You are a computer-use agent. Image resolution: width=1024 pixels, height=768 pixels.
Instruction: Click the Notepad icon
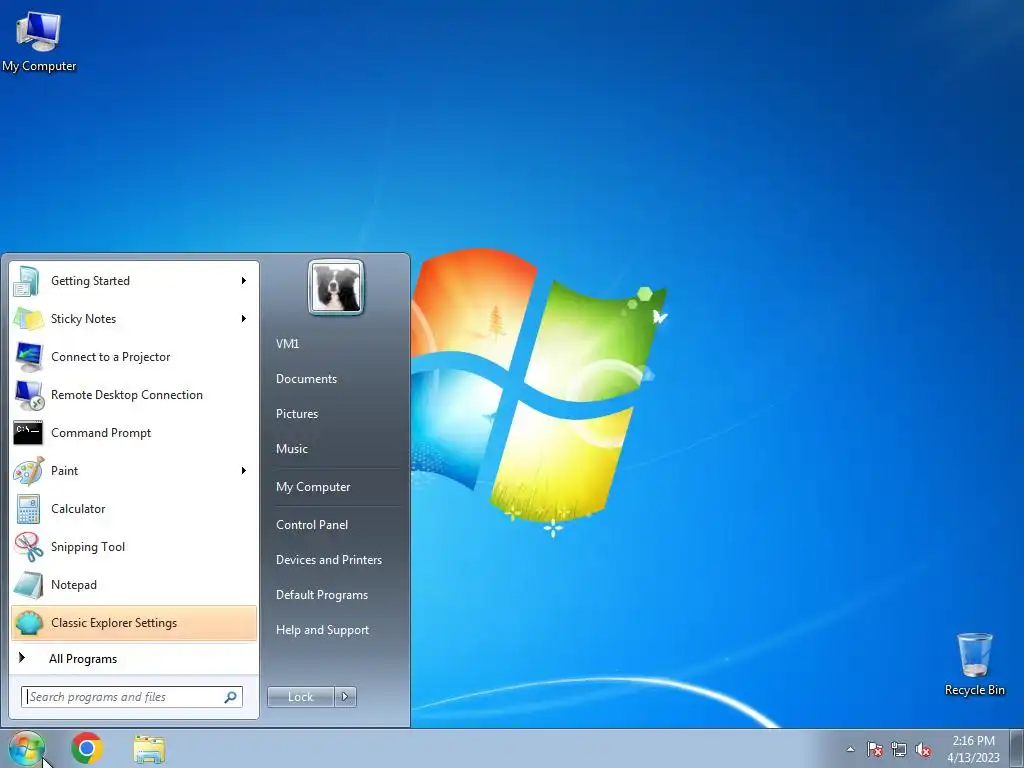28,585
